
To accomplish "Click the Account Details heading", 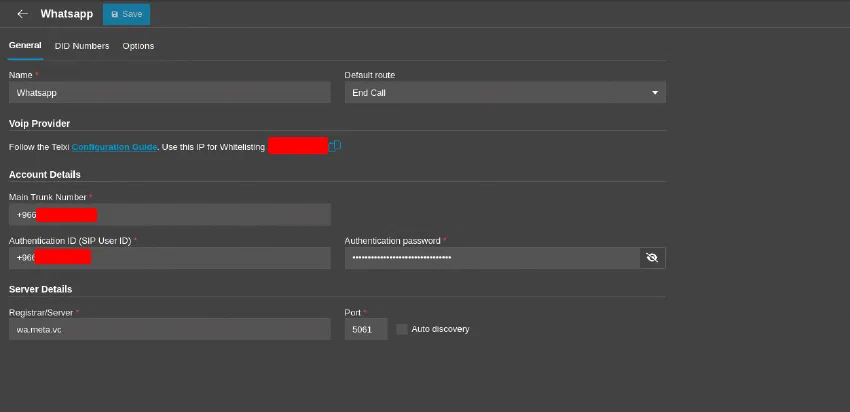I will (x=45, y=175).
